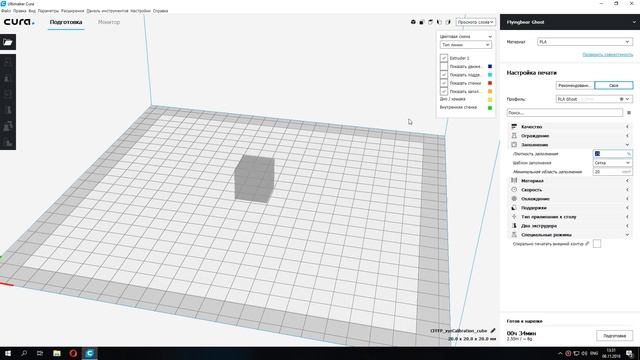
Task: Click the Материал category icon
Action: point(514,180)
